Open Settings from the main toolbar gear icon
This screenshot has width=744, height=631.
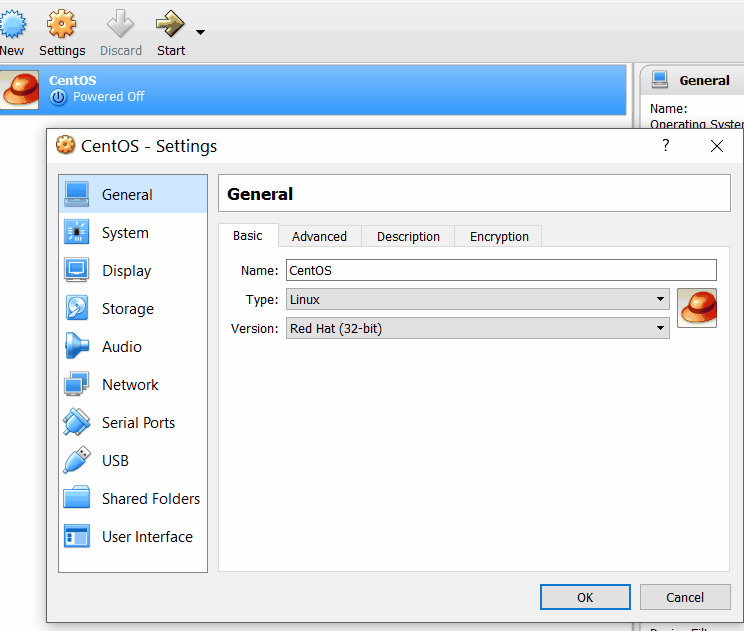pos(61,24)
